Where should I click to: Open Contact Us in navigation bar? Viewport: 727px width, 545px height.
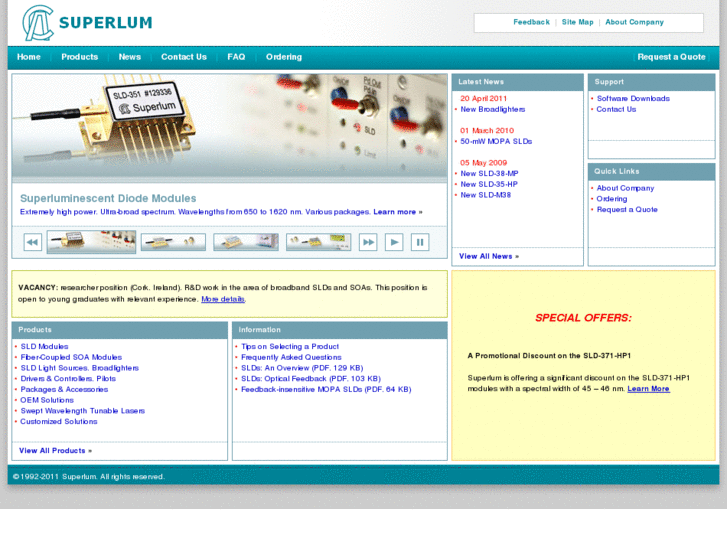pos(184,57)
